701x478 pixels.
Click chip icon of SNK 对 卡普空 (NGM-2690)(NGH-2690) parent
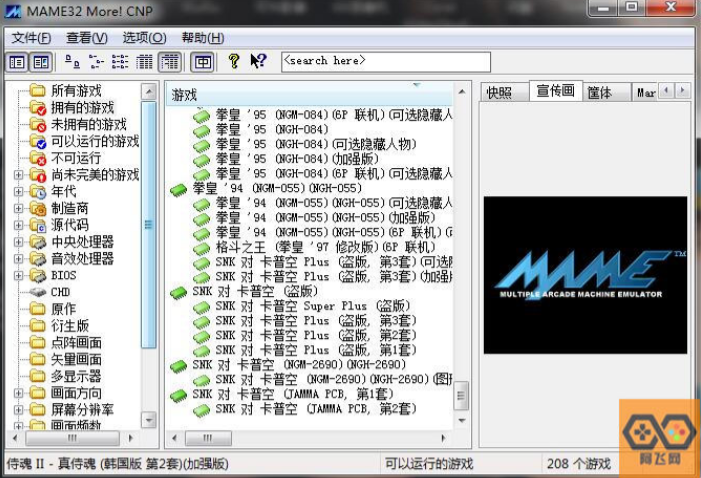[178, 365]
